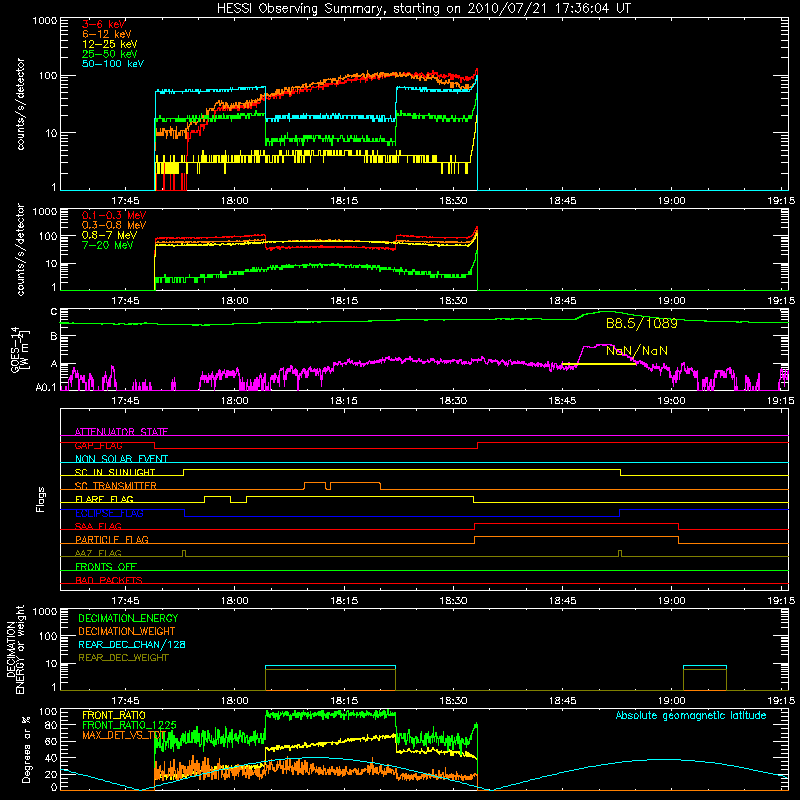
Task: Select the '6-12 keV' legend label
Action: [107, 34]
